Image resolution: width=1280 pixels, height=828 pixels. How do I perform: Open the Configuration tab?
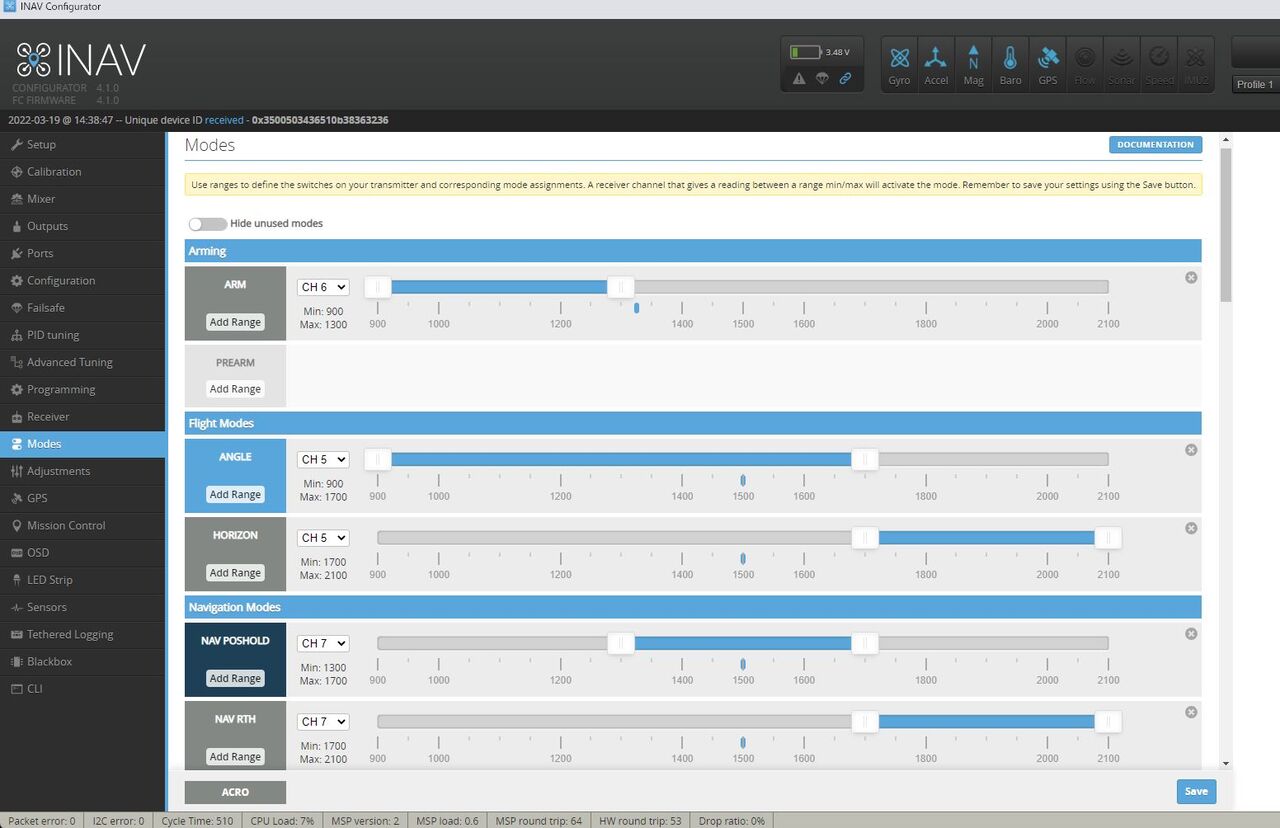tap(83, 281)
